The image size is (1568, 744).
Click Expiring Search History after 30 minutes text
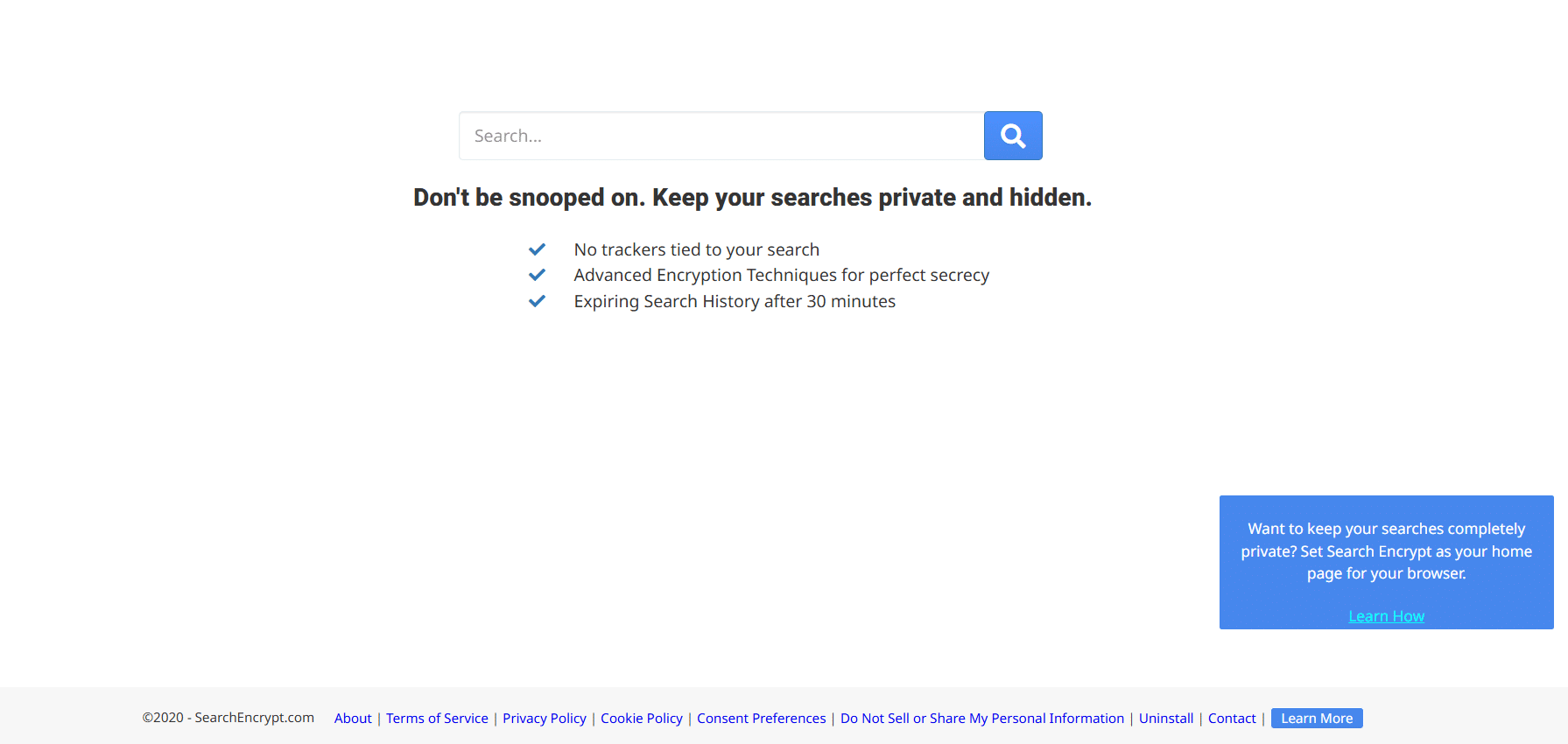[x=735, y=301]
